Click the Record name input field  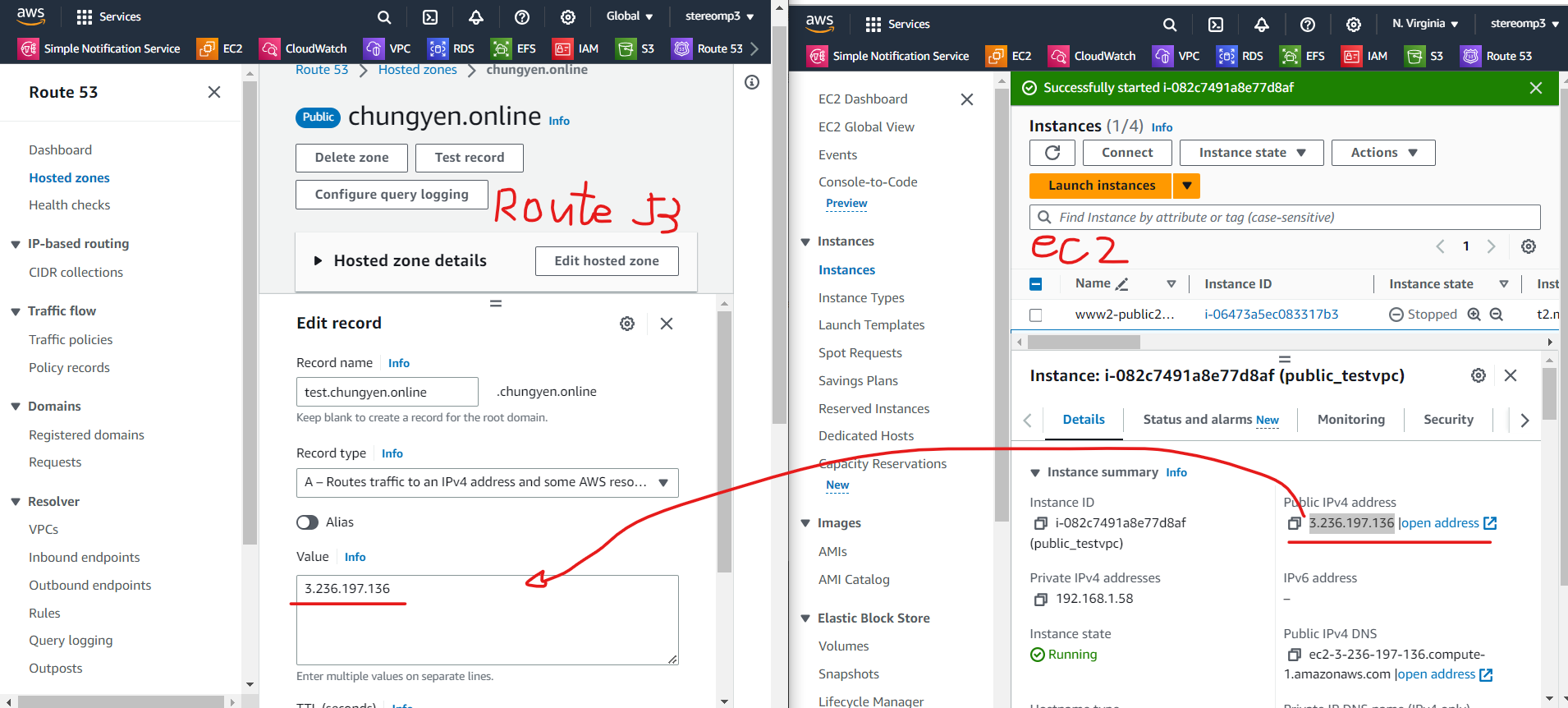click(x=387, y=392)
